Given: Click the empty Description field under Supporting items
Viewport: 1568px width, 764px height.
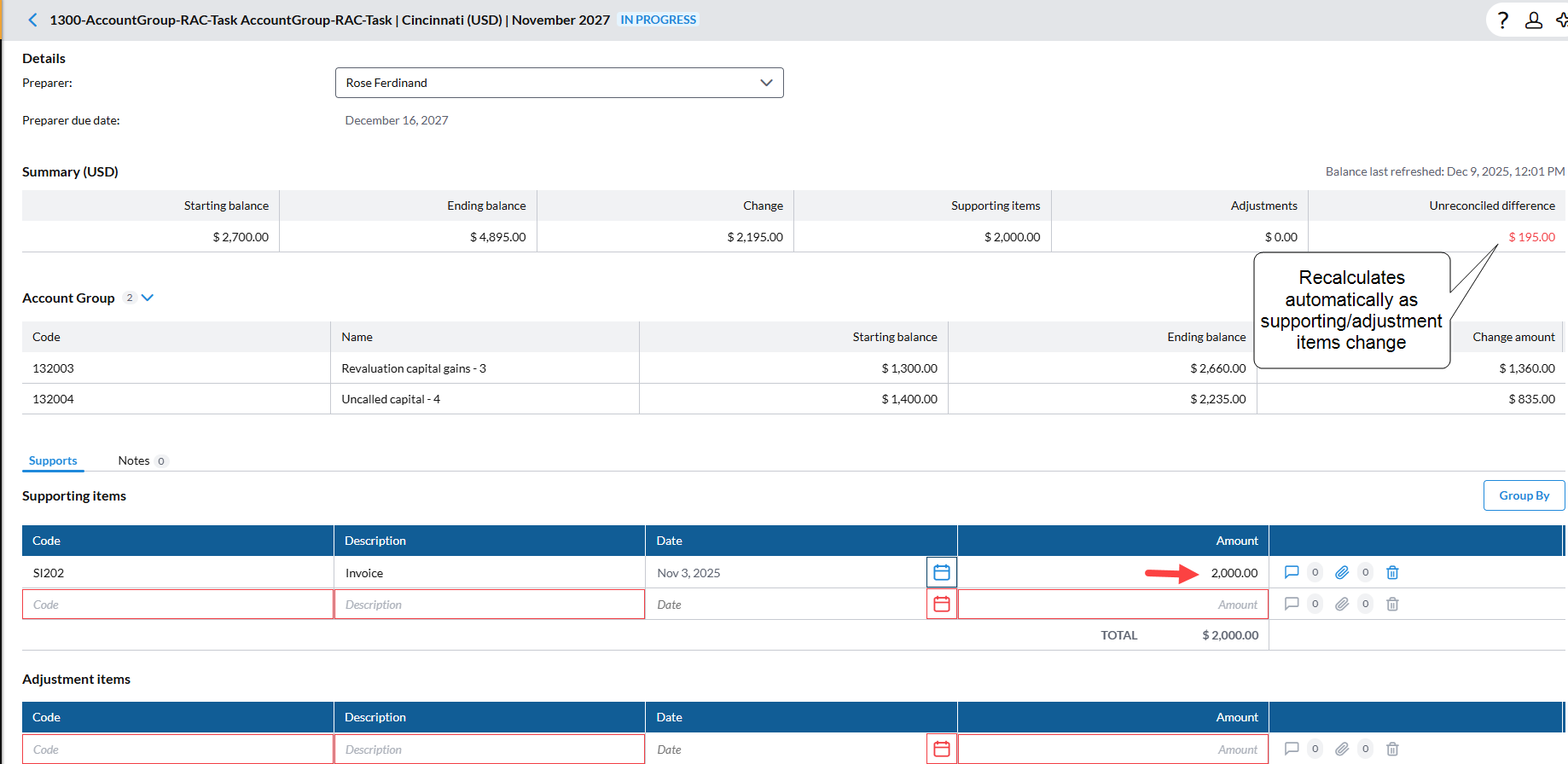Looking at the screenshot, I should pyautogui.click(x=489, y=605).
